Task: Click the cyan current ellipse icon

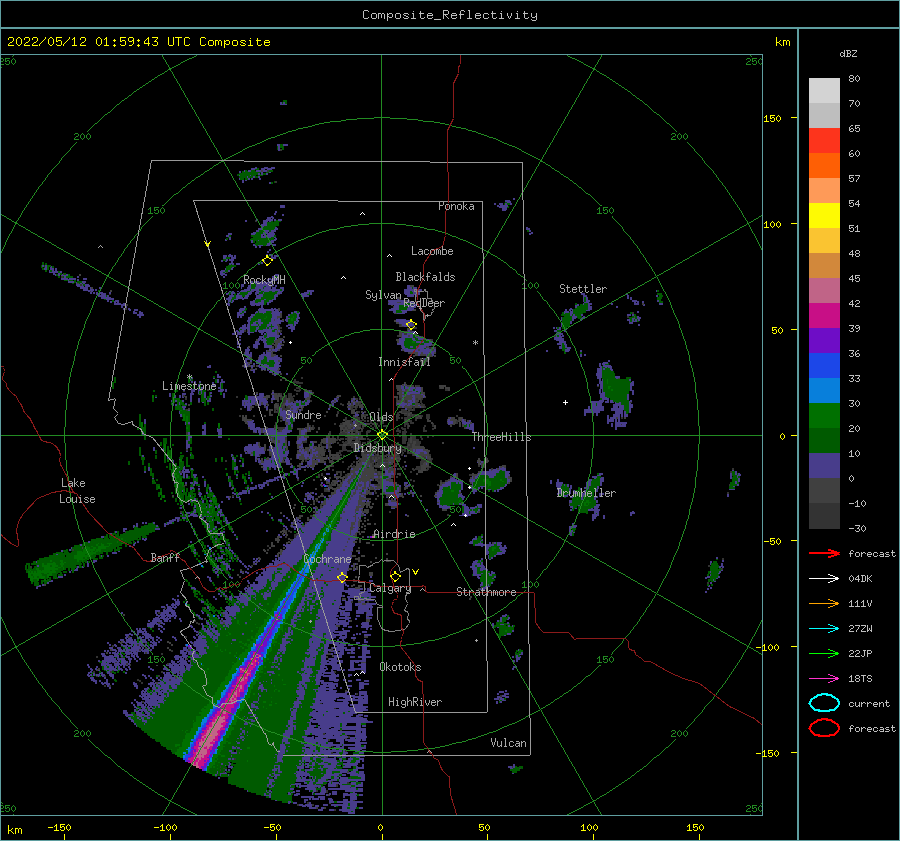Action: tap(824, 703)
